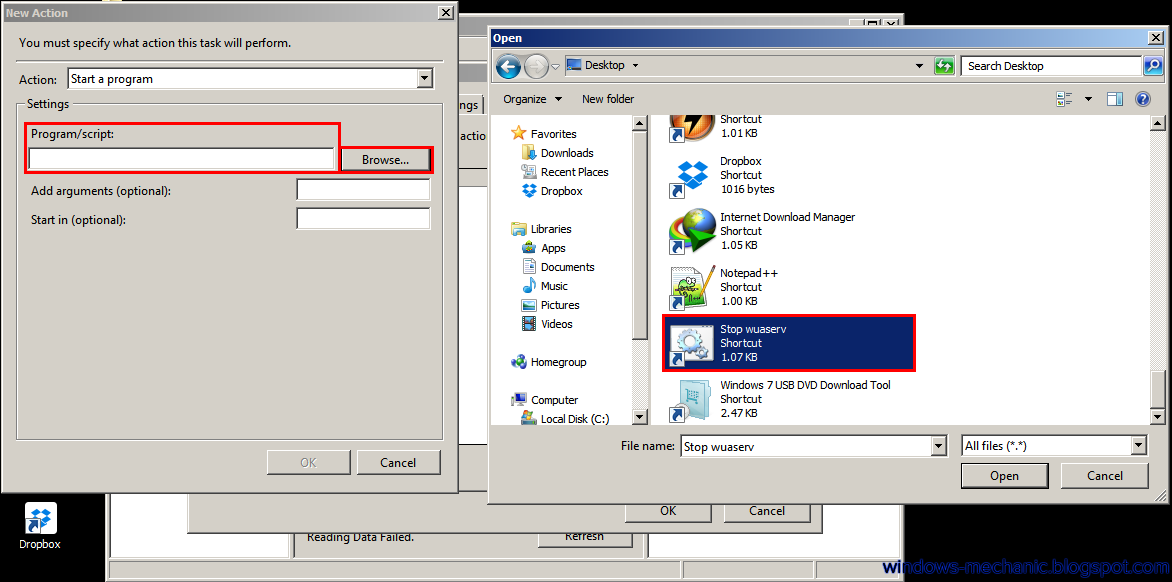Click the Apps library icon
Image resolution: width=1172 pixels, height=582 pixels.
pos(529,248)
